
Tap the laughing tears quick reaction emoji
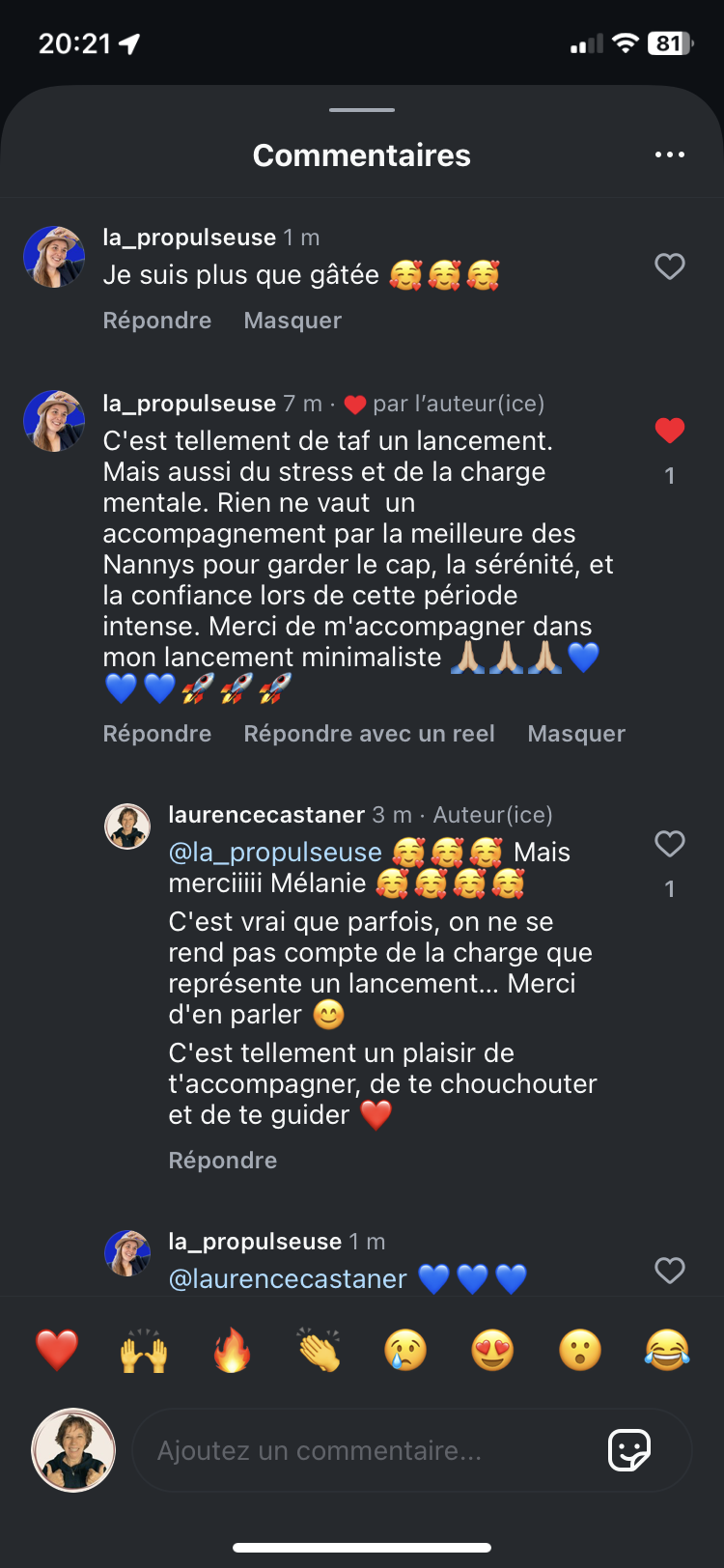click(x=667, y=1350)
